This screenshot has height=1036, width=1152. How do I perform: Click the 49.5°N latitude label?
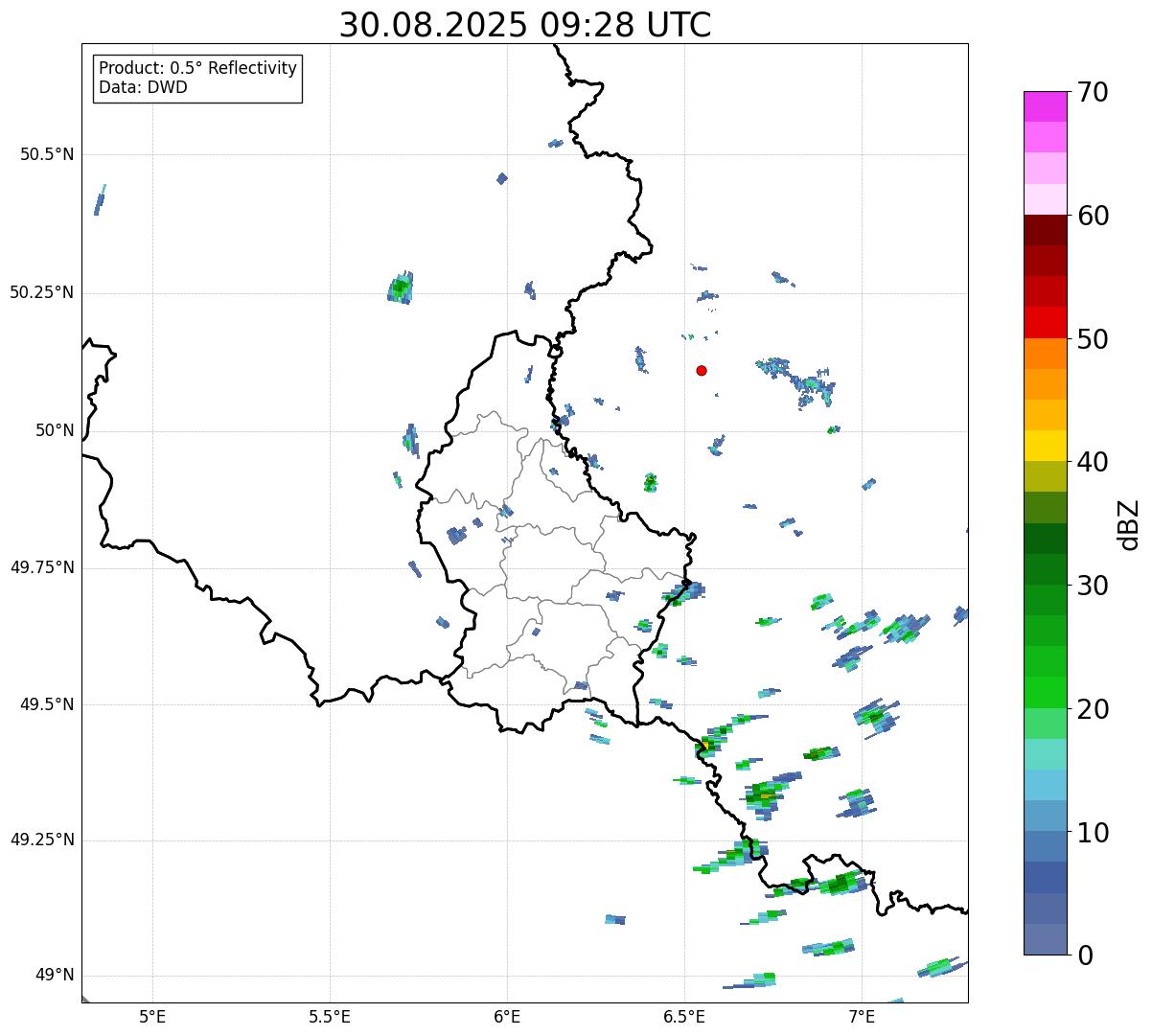pyautogui.click(x=47, y=704)
